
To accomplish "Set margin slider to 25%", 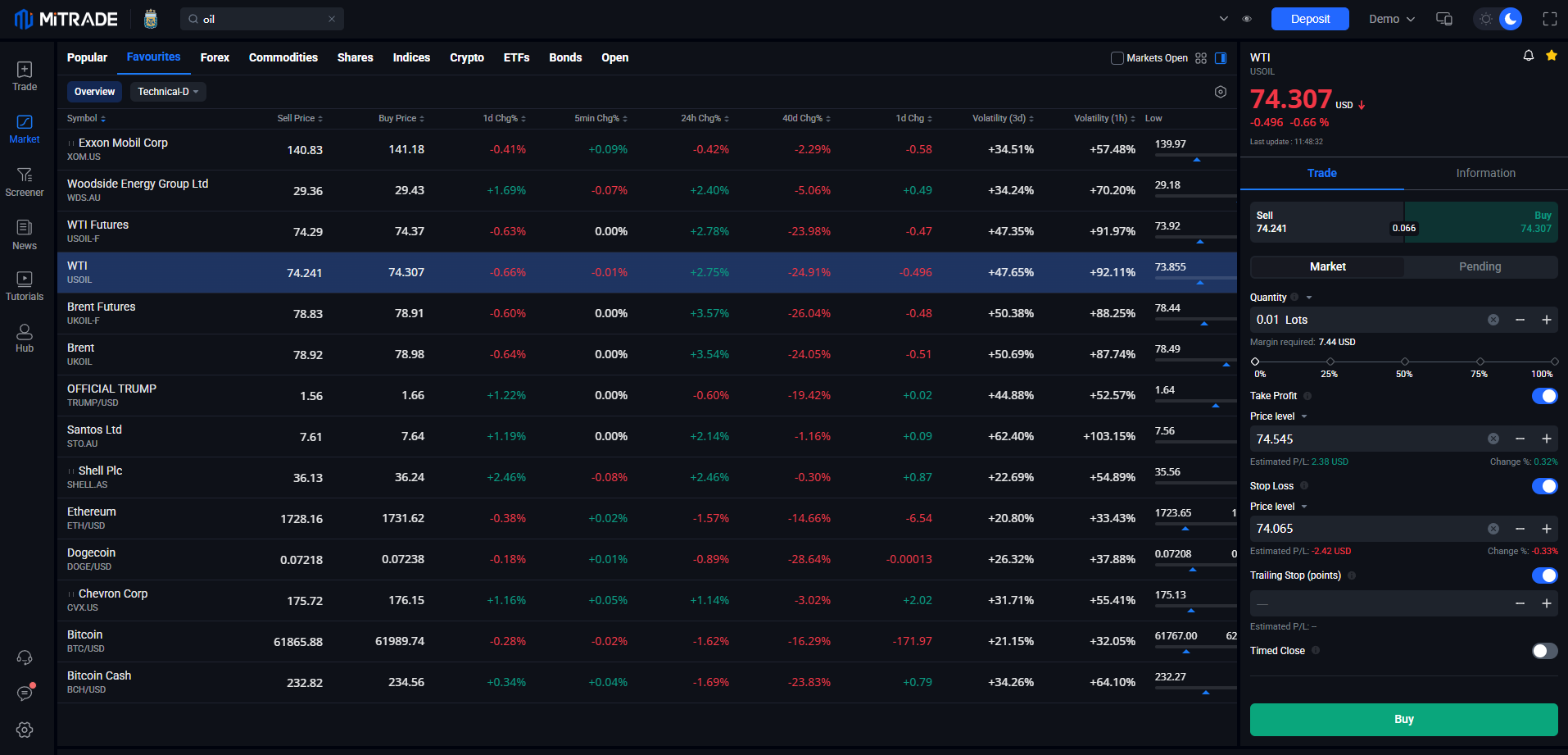I will (1330, 362).
